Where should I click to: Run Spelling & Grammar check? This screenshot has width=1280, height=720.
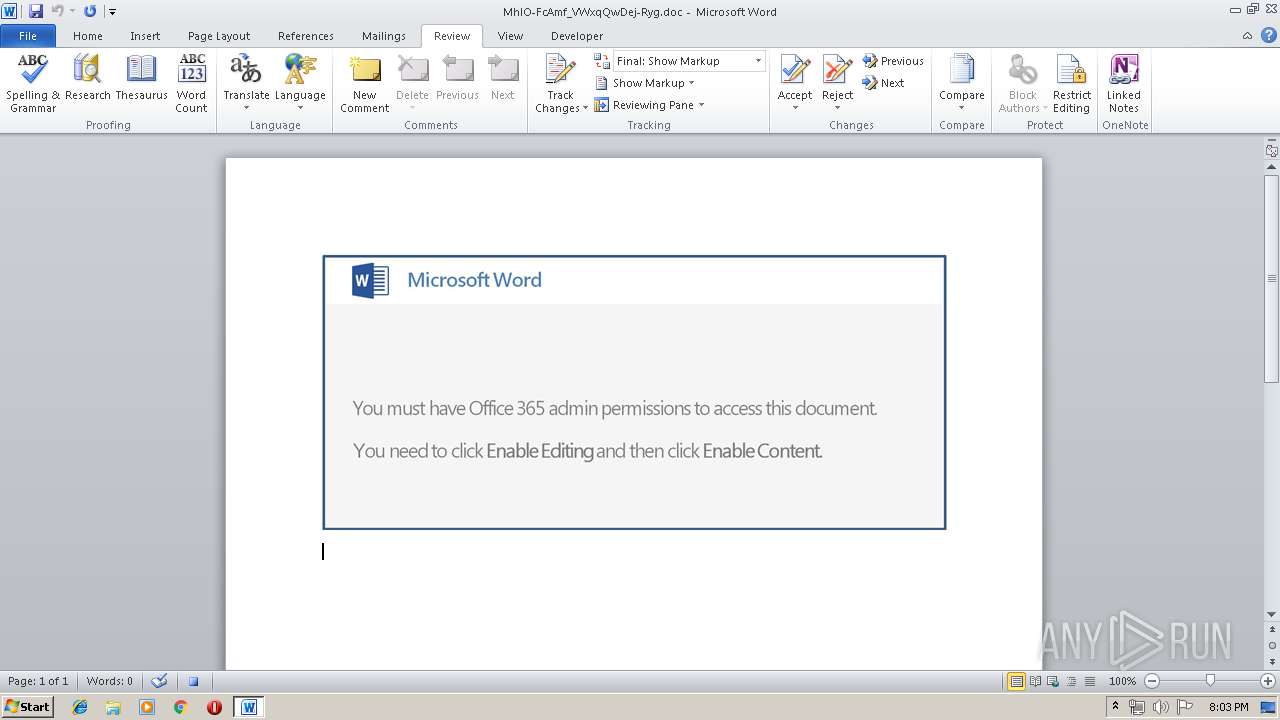[x=33, y=83]
